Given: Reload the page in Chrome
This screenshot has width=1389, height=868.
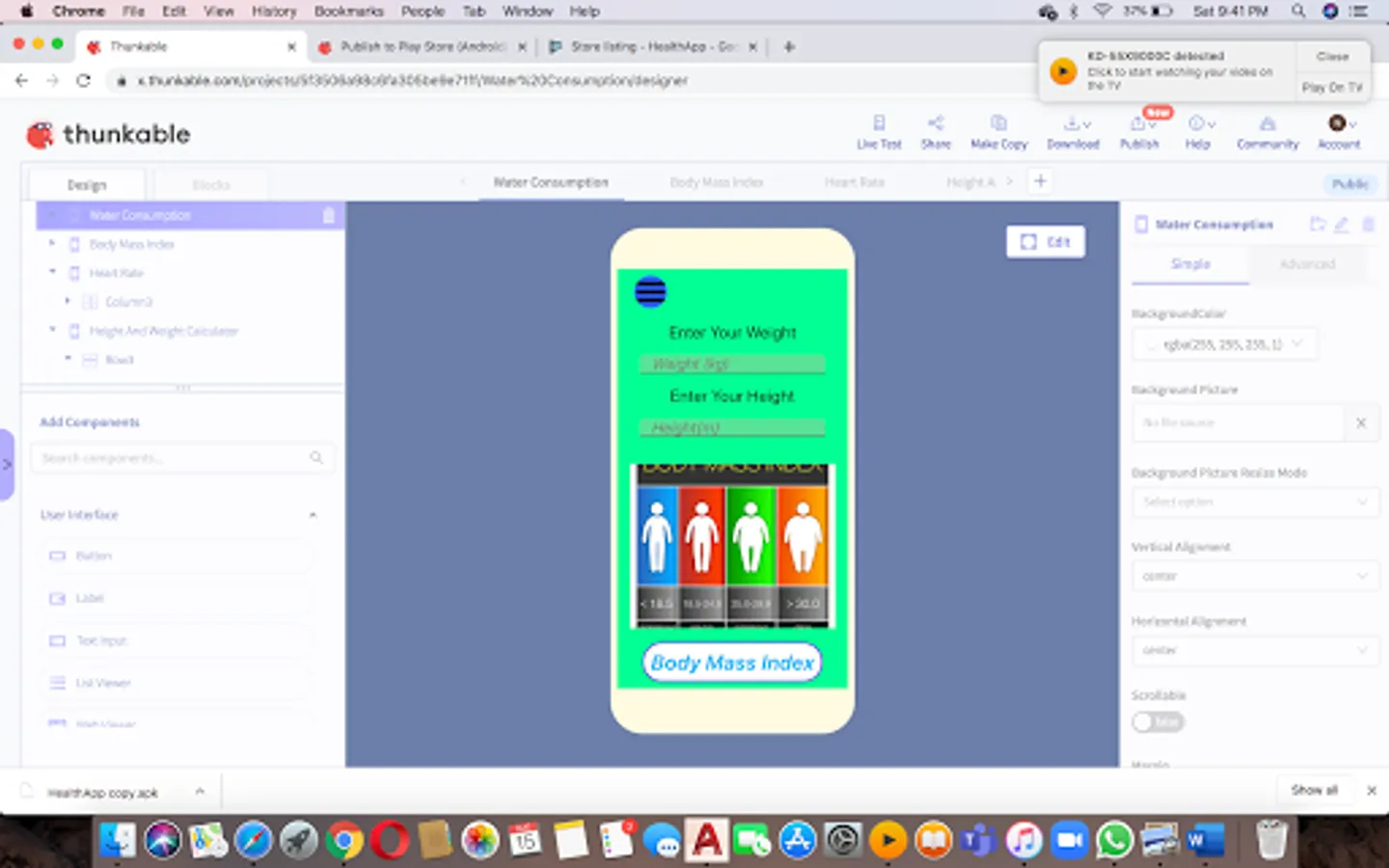Looking at the screenshot, I should [x=83, y=81].
